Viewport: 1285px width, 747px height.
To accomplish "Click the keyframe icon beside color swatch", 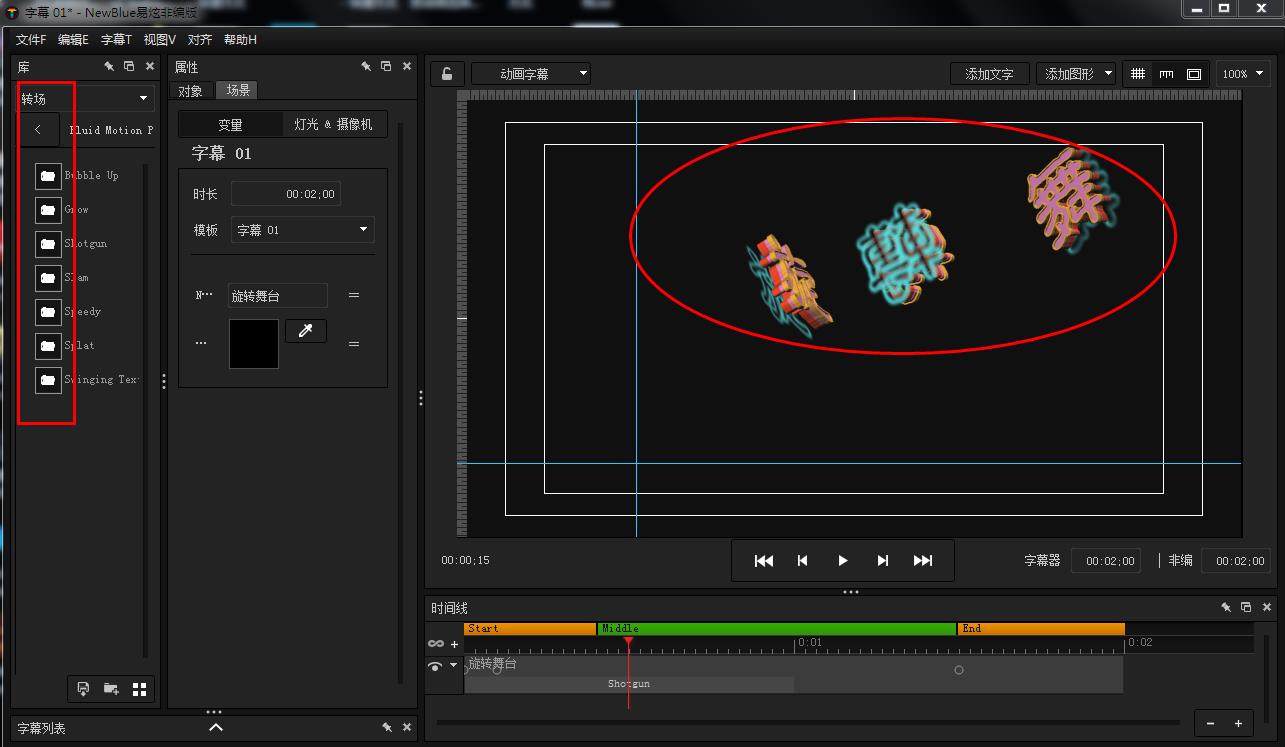I will pyautogui.click(x=353, y=344).
